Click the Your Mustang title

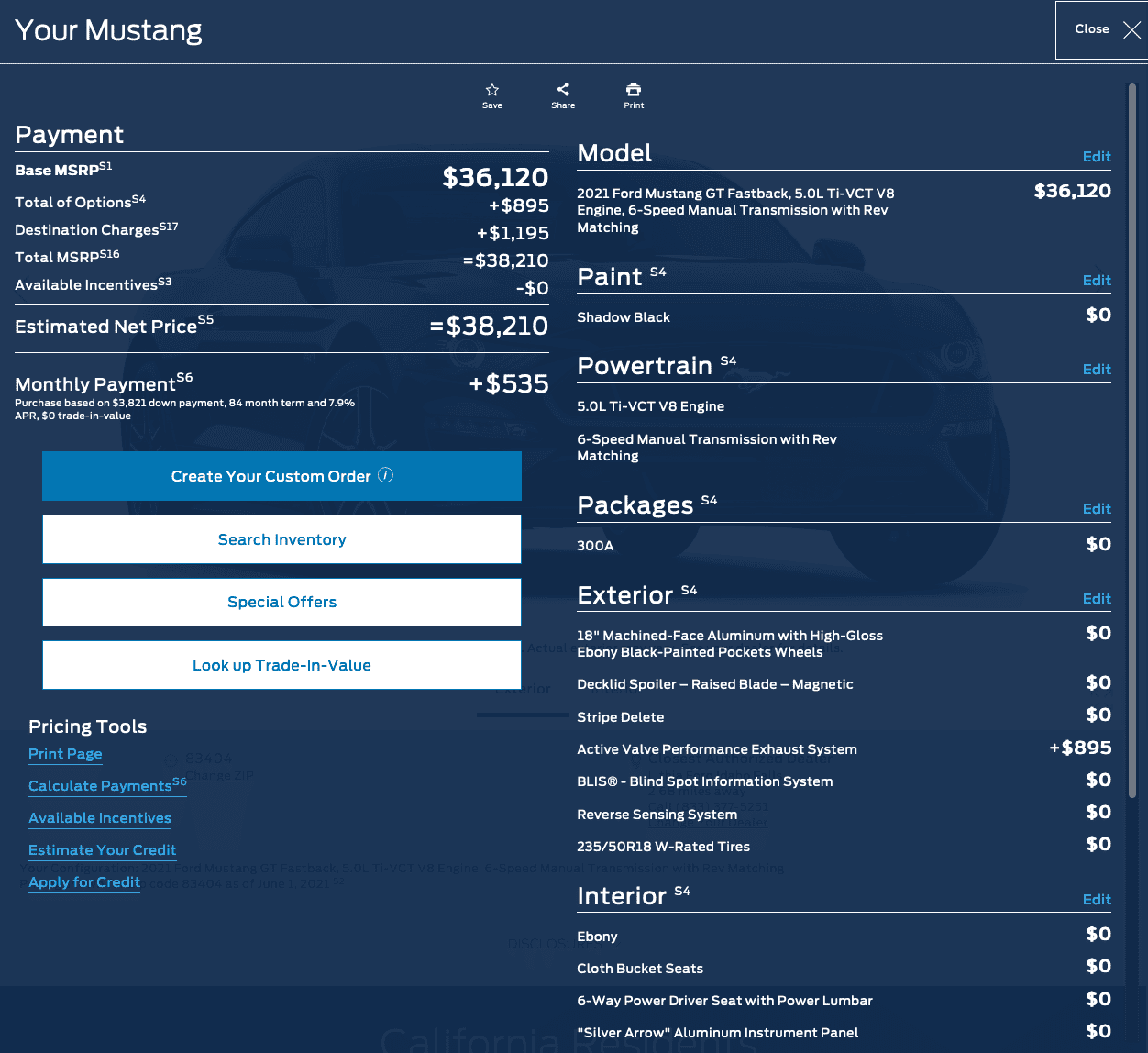pyautogui.click(x=108, y=30)
